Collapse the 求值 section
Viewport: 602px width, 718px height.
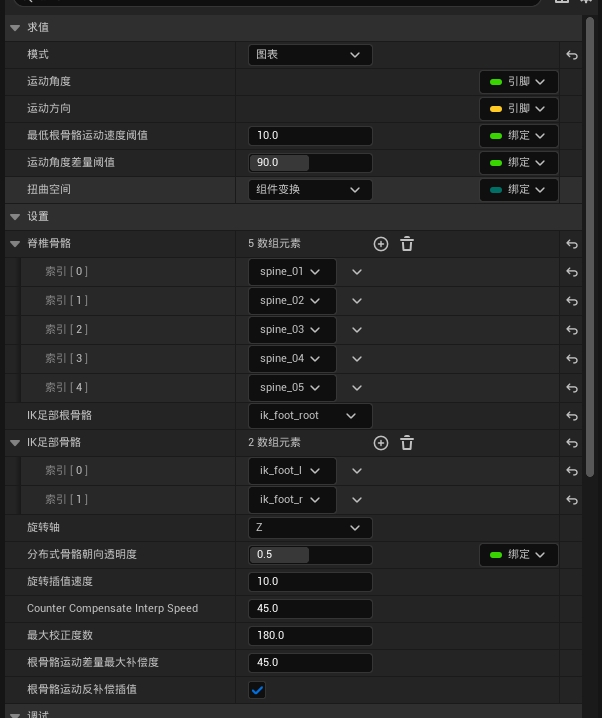15,28
